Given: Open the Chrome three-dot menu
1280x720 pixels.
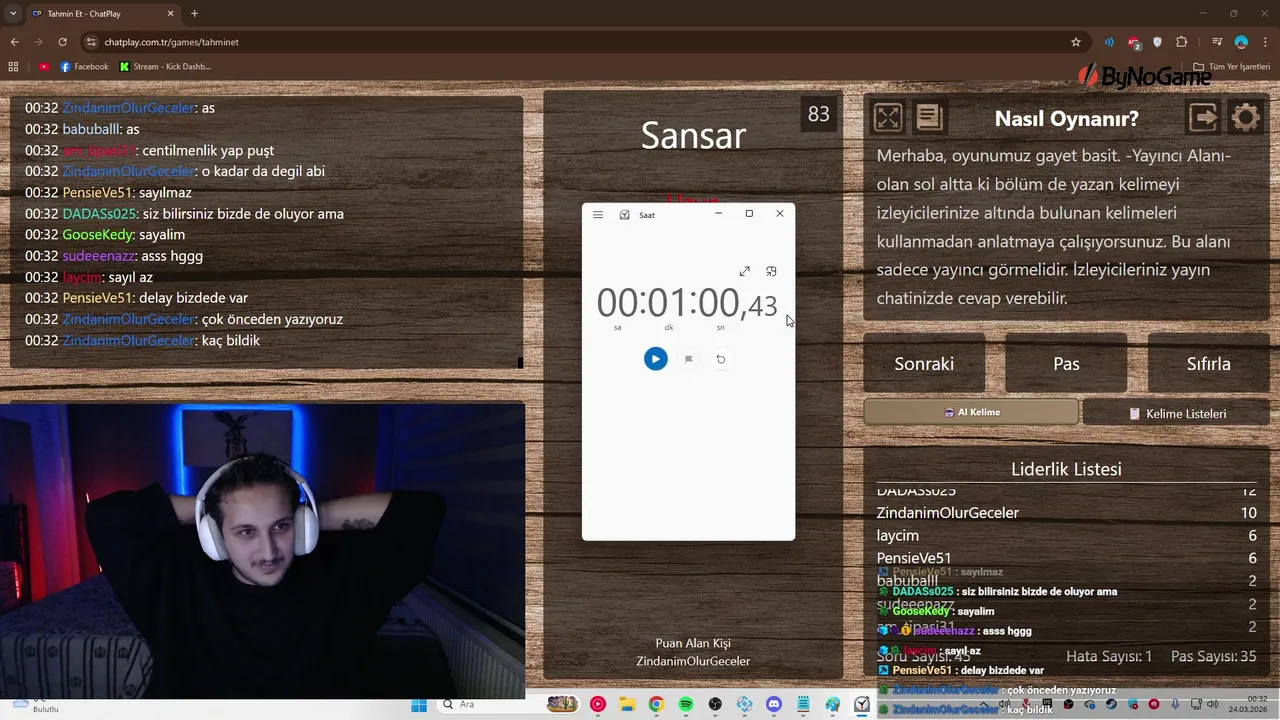Looking at the screenshot, I should coord(1265,42).
